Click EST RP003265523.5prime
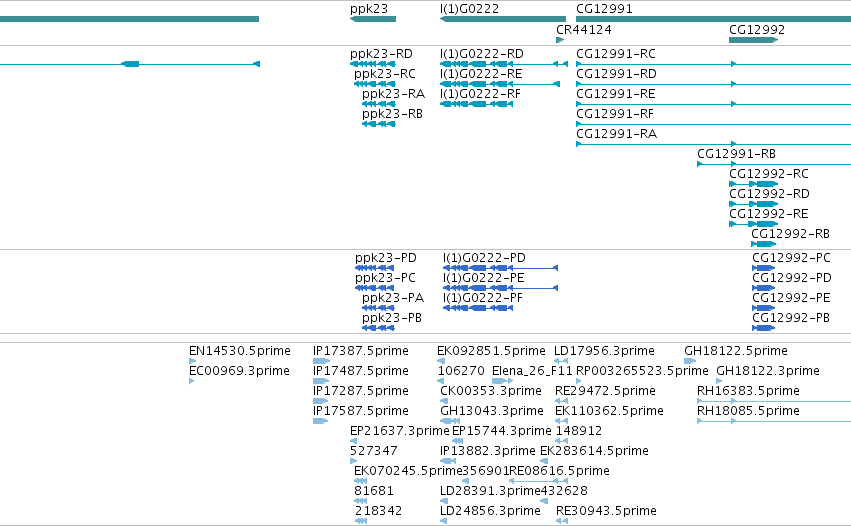851x526 pixels. click(x=579, y=381)
